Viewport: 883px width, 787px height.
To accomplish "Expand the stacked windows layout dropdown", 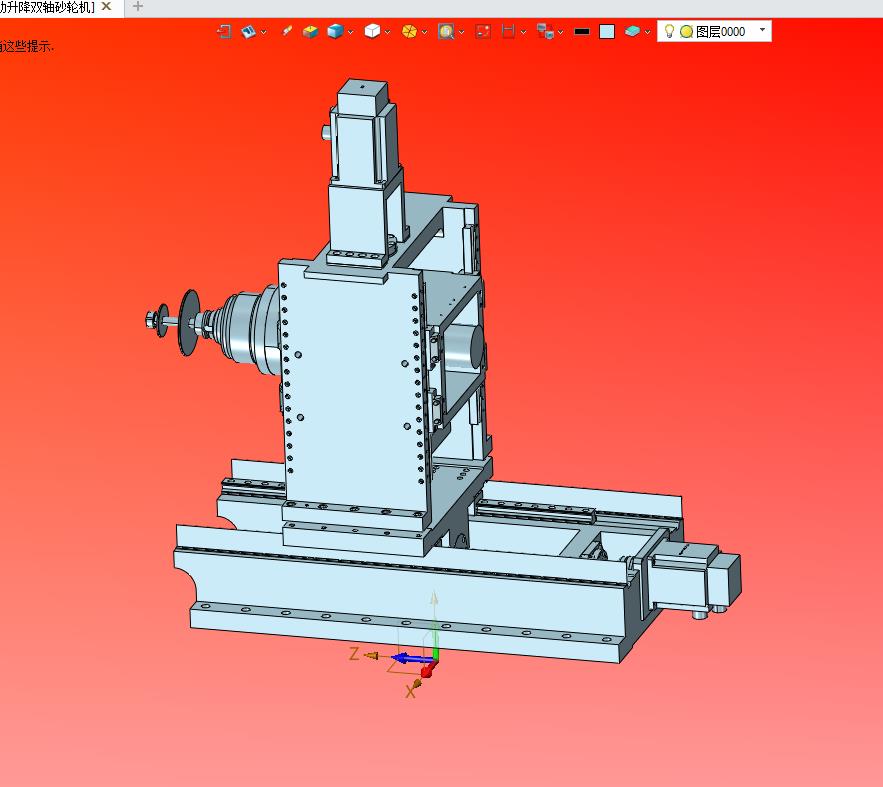I will (x=560, y=32).
